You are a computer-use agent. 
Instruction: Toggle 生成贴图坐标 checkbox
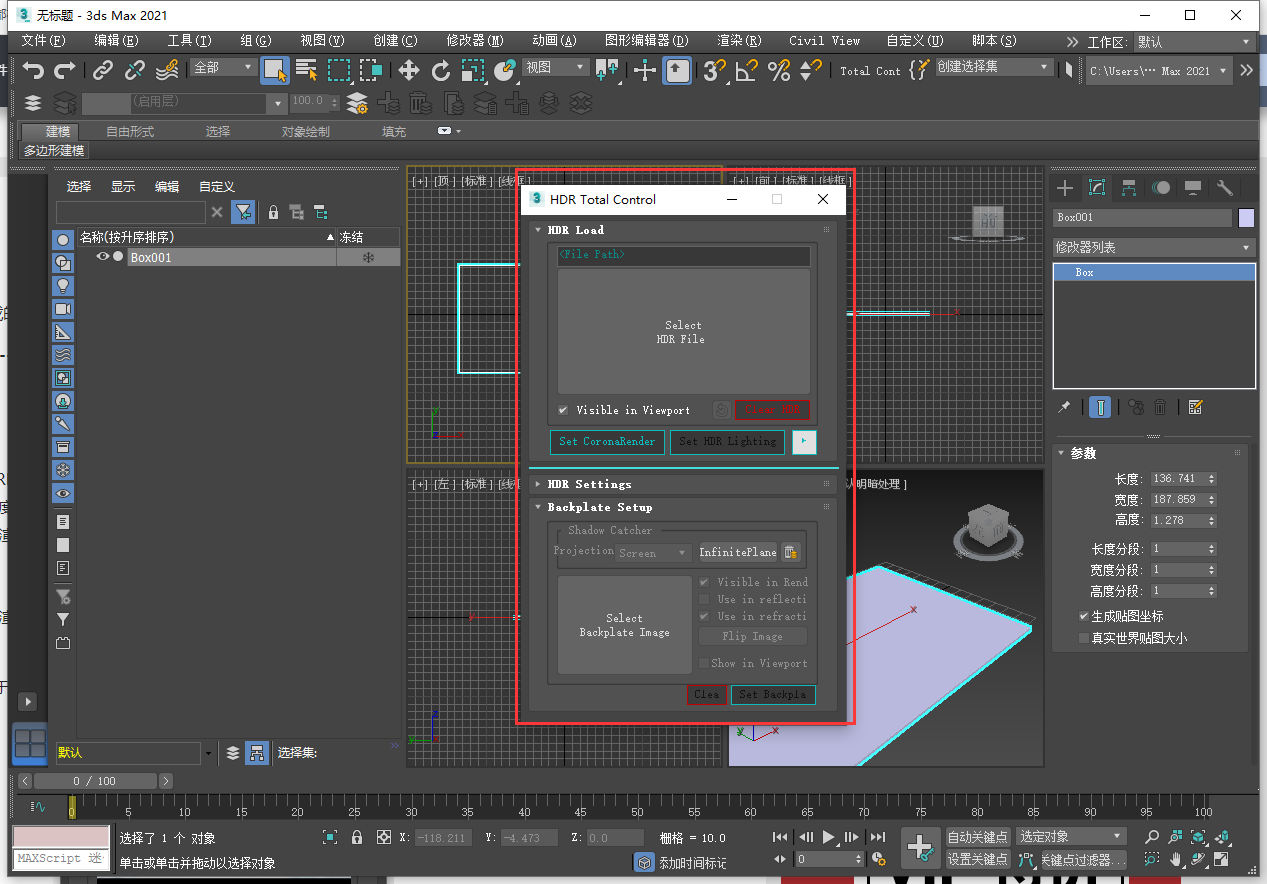click(x=1084, y=616)
